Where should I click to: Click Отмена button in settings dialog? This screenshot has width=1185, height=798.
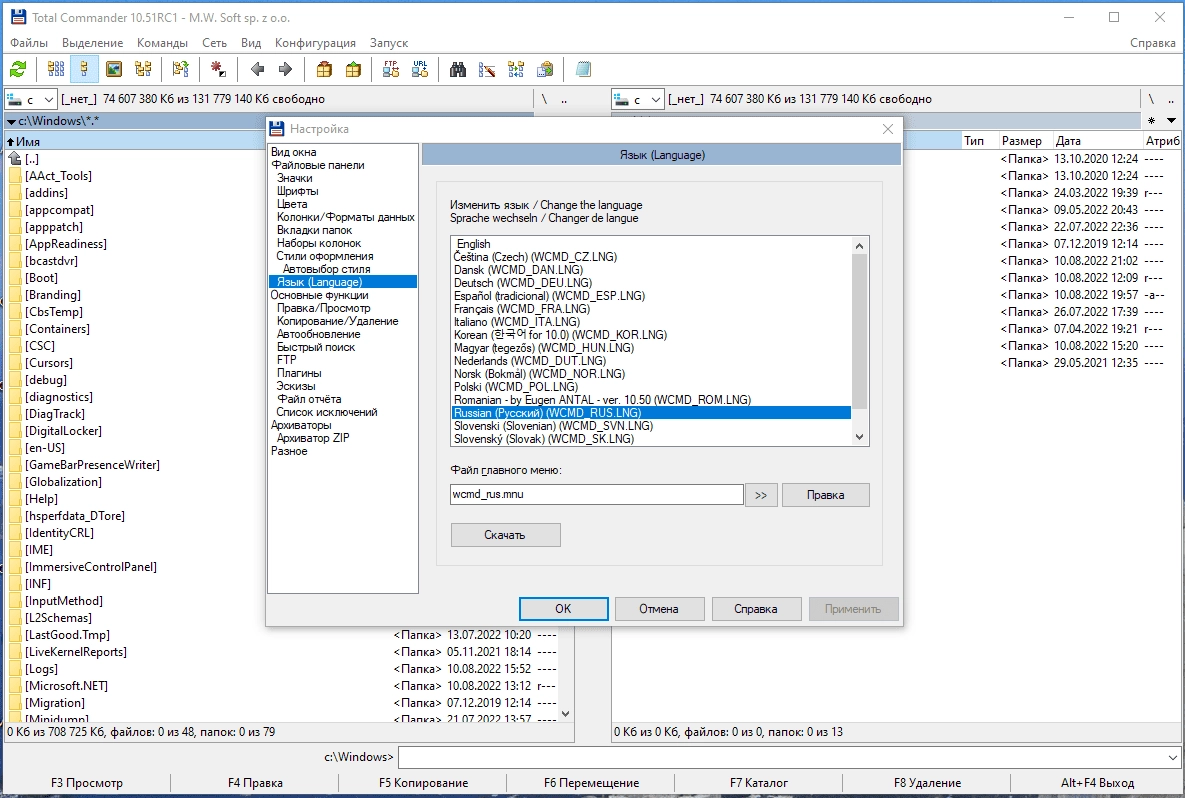(659, 609)
